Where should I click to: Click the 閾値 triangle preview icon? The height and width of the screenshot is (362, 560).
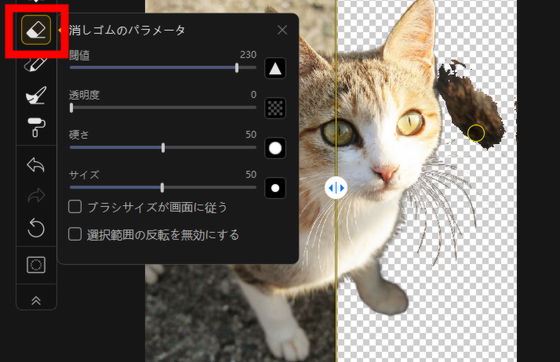pos(275,68)
